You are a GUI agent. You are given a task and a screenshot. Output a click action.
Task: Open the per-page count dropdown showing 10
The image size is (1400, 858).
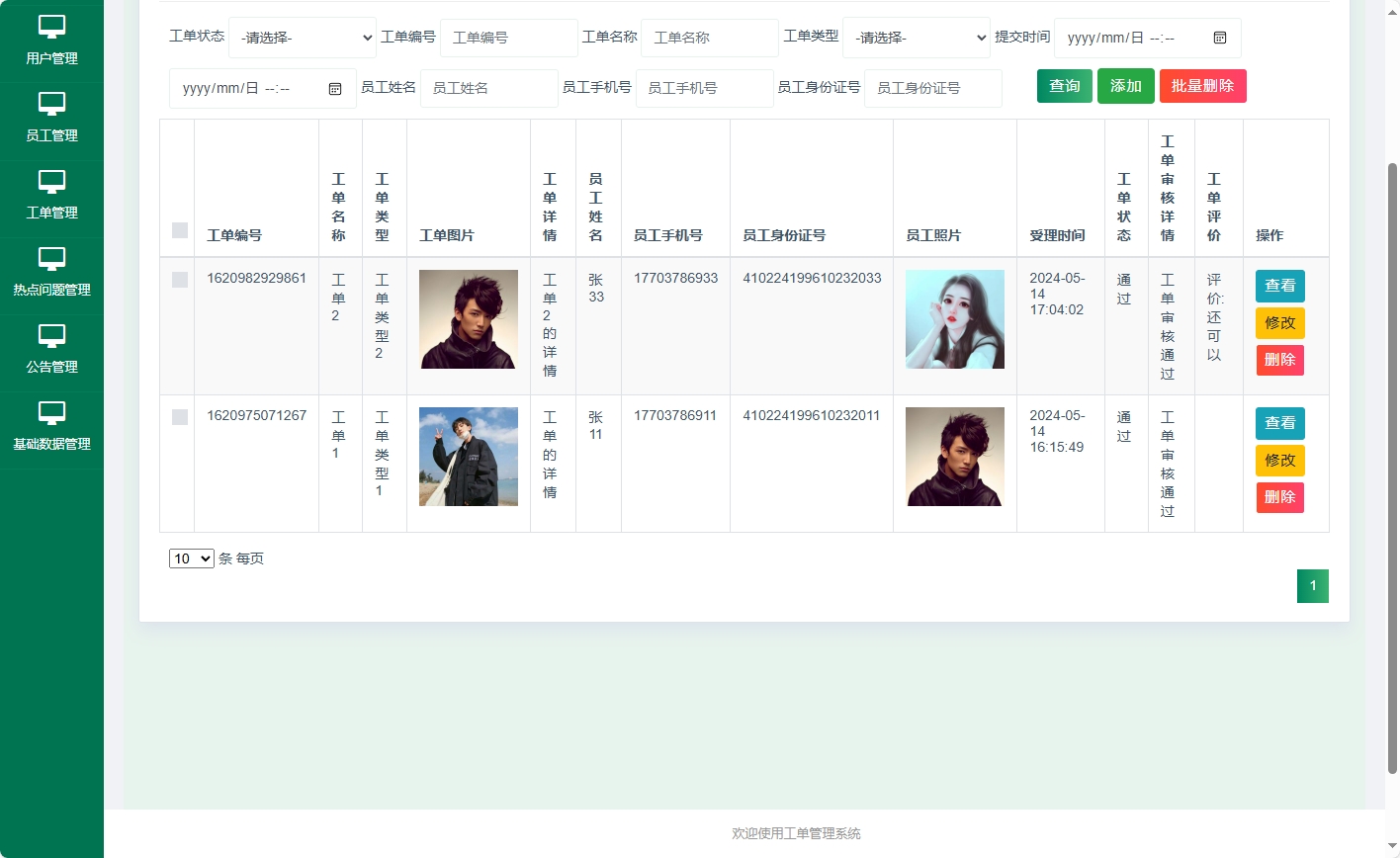(x=191, y=558)
